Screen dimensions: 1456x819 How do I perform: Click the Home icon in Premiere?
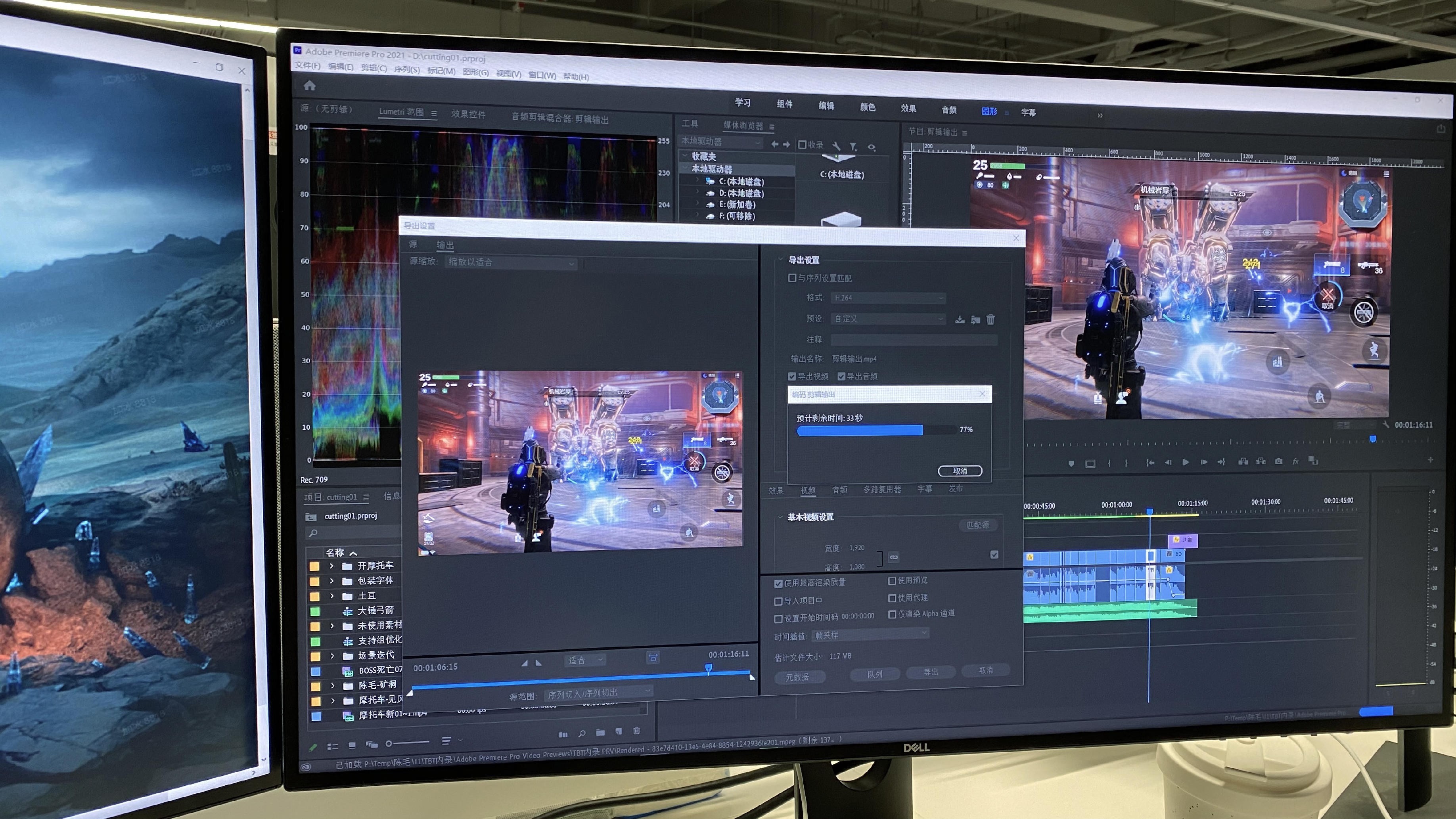pos(309,85)
